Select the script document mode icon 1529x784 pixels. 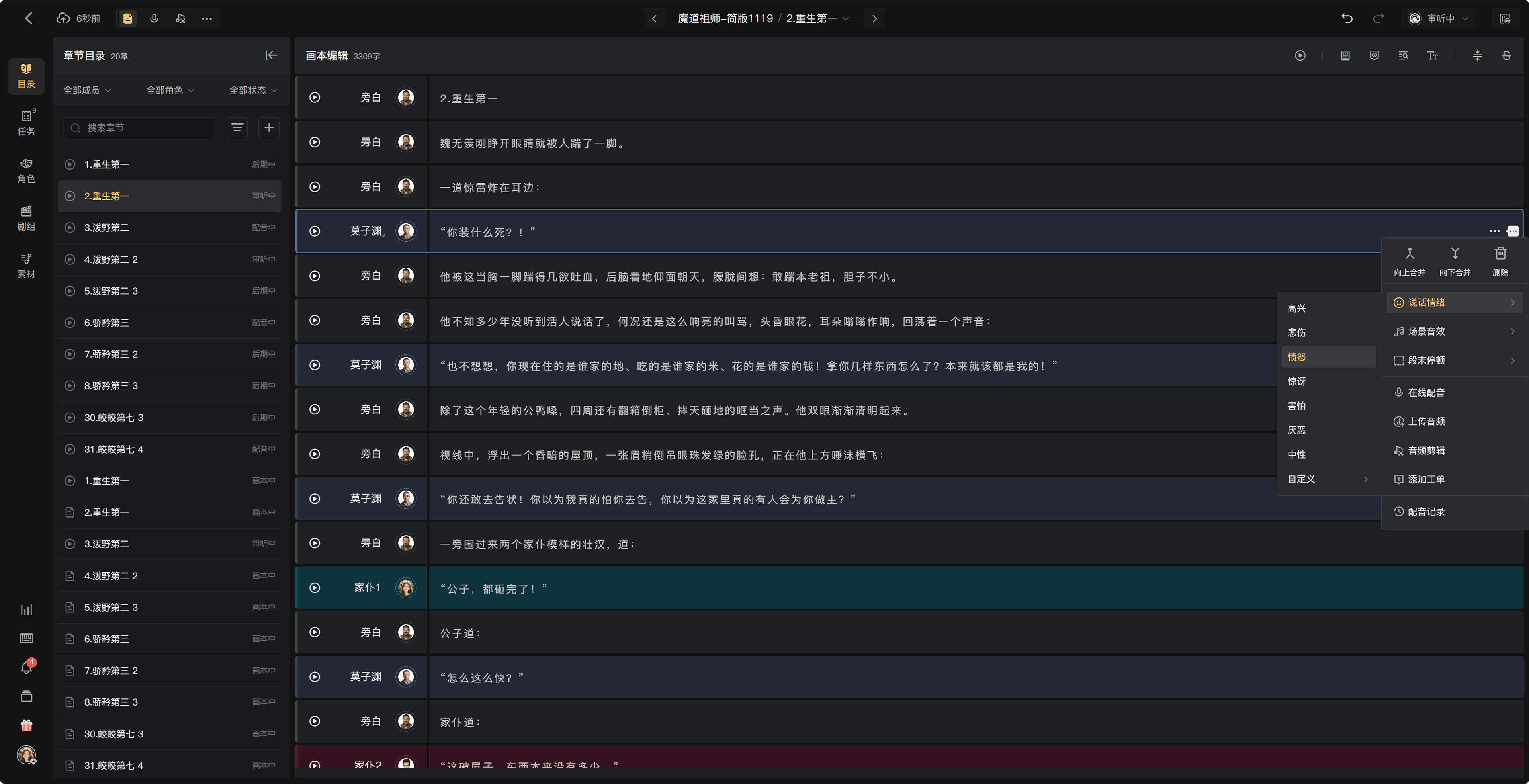coord(127,18)
